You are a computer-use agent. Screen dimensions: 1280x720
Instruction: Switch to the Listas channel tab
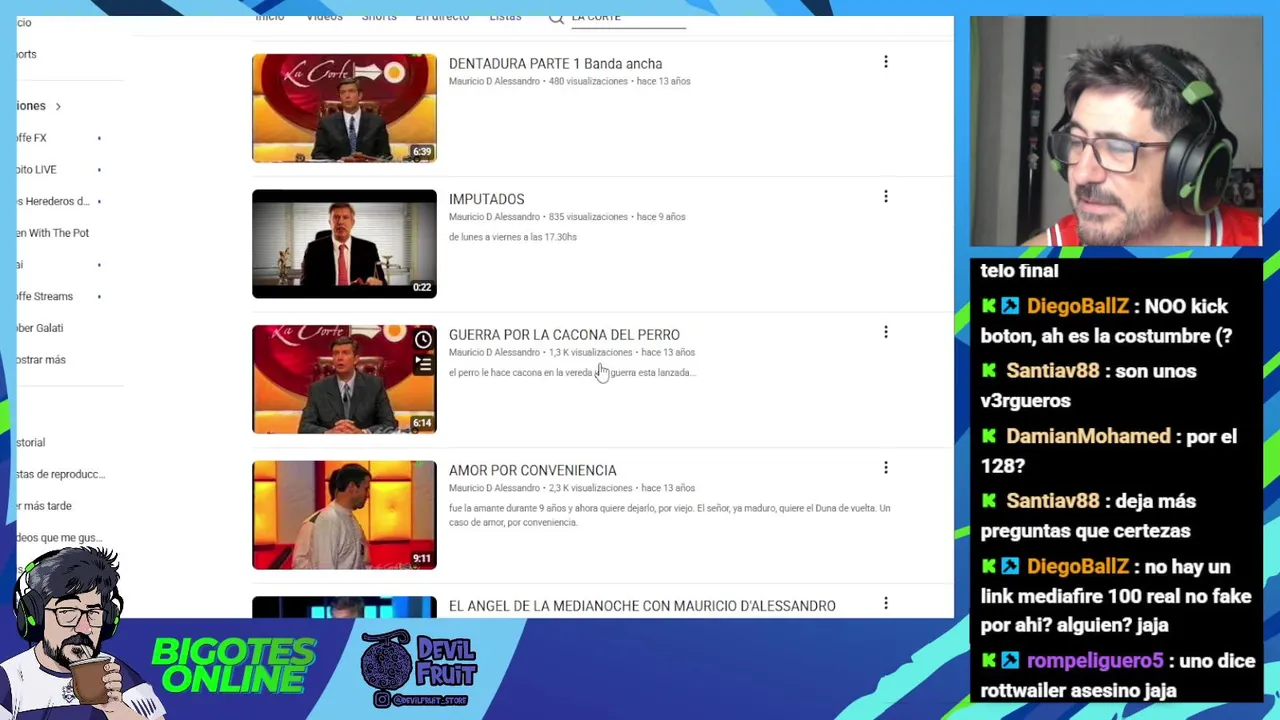pos(505,18)
